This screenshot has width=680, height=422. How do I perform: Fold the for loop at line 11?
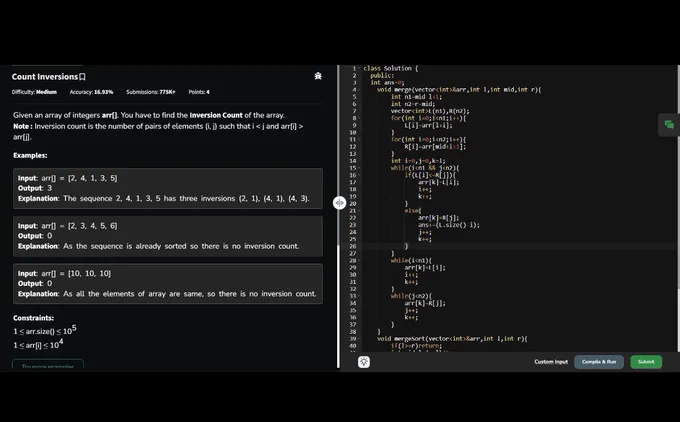360,140
